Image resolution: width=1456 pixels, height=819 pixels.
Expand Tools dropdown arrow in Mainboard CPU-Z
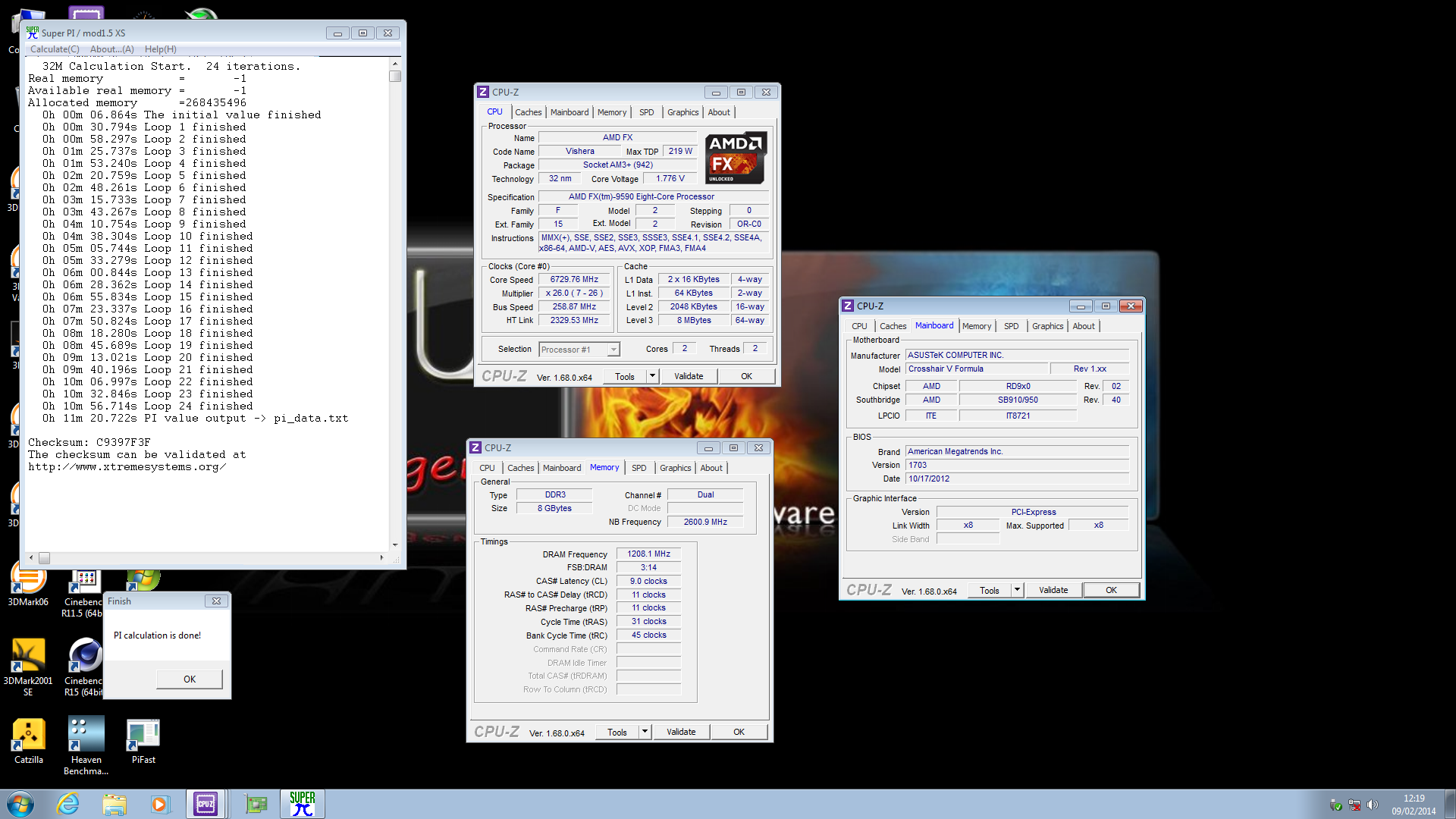point(1017,590)
